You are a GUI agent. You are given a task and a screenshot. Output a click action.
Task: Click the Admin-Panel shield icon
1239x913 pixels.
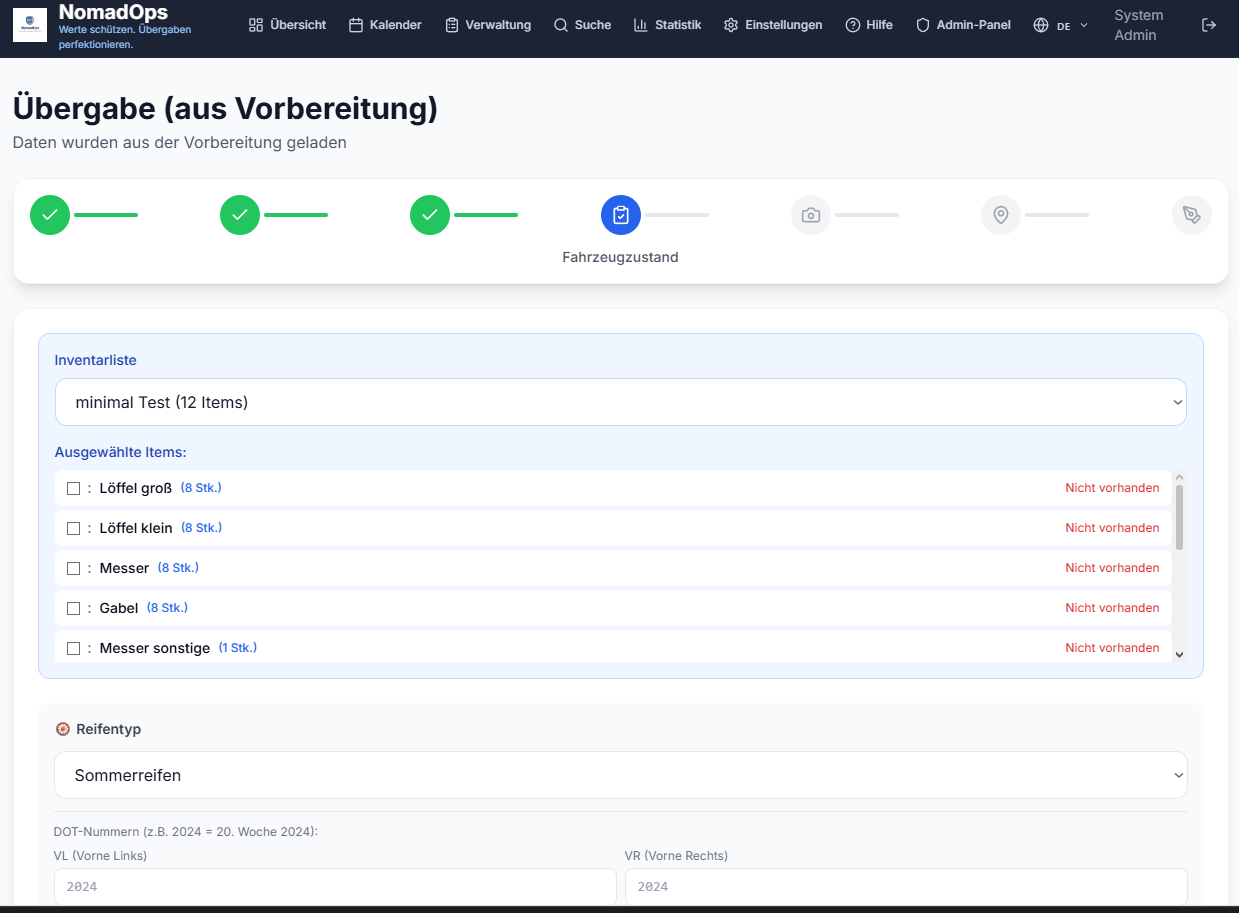coord(923,25)
